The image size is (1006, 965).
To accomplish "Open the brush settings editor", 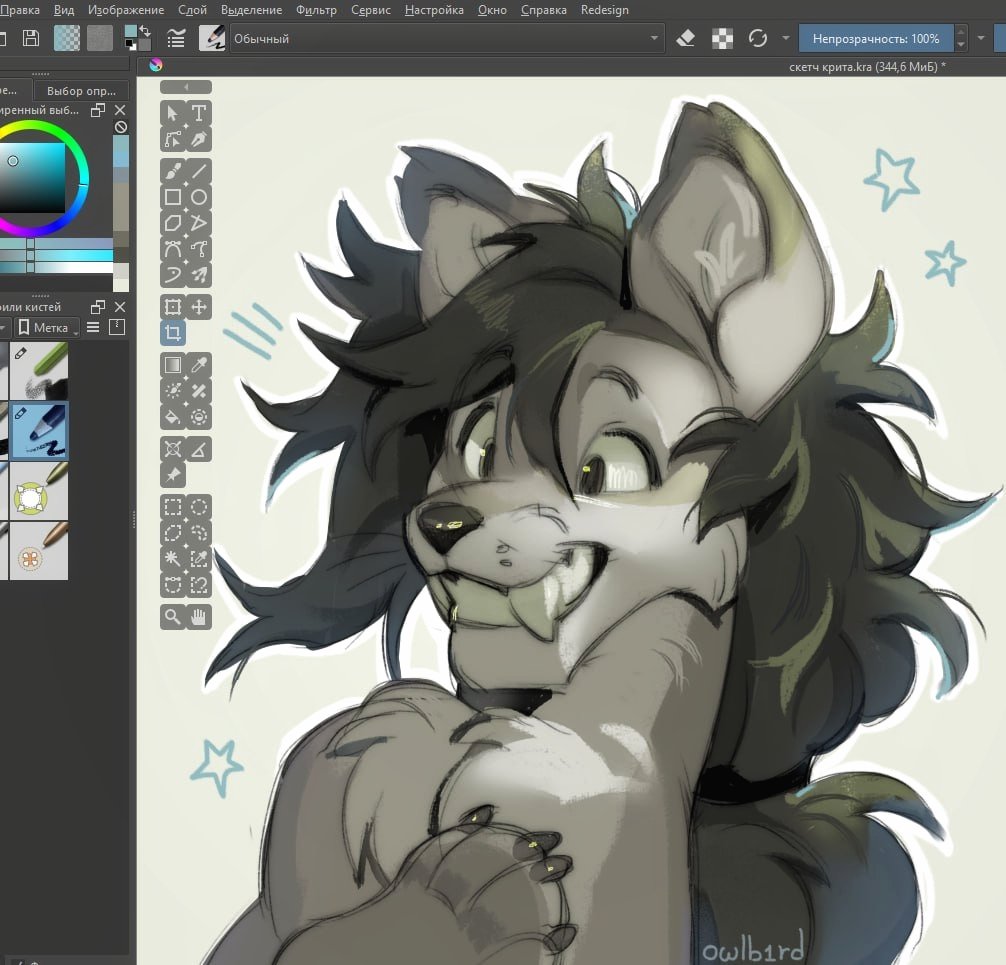I will point(176,38).
